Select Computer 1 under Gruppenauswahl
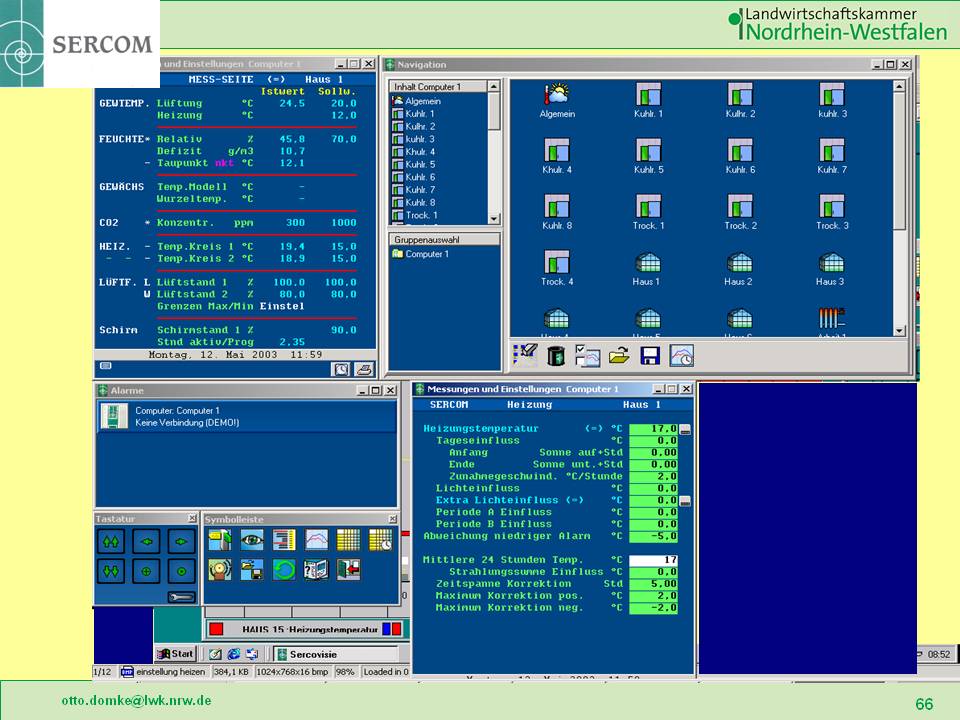Image resolution: width=960 pixels, height=720 pixels. click(x=426, y=254)
